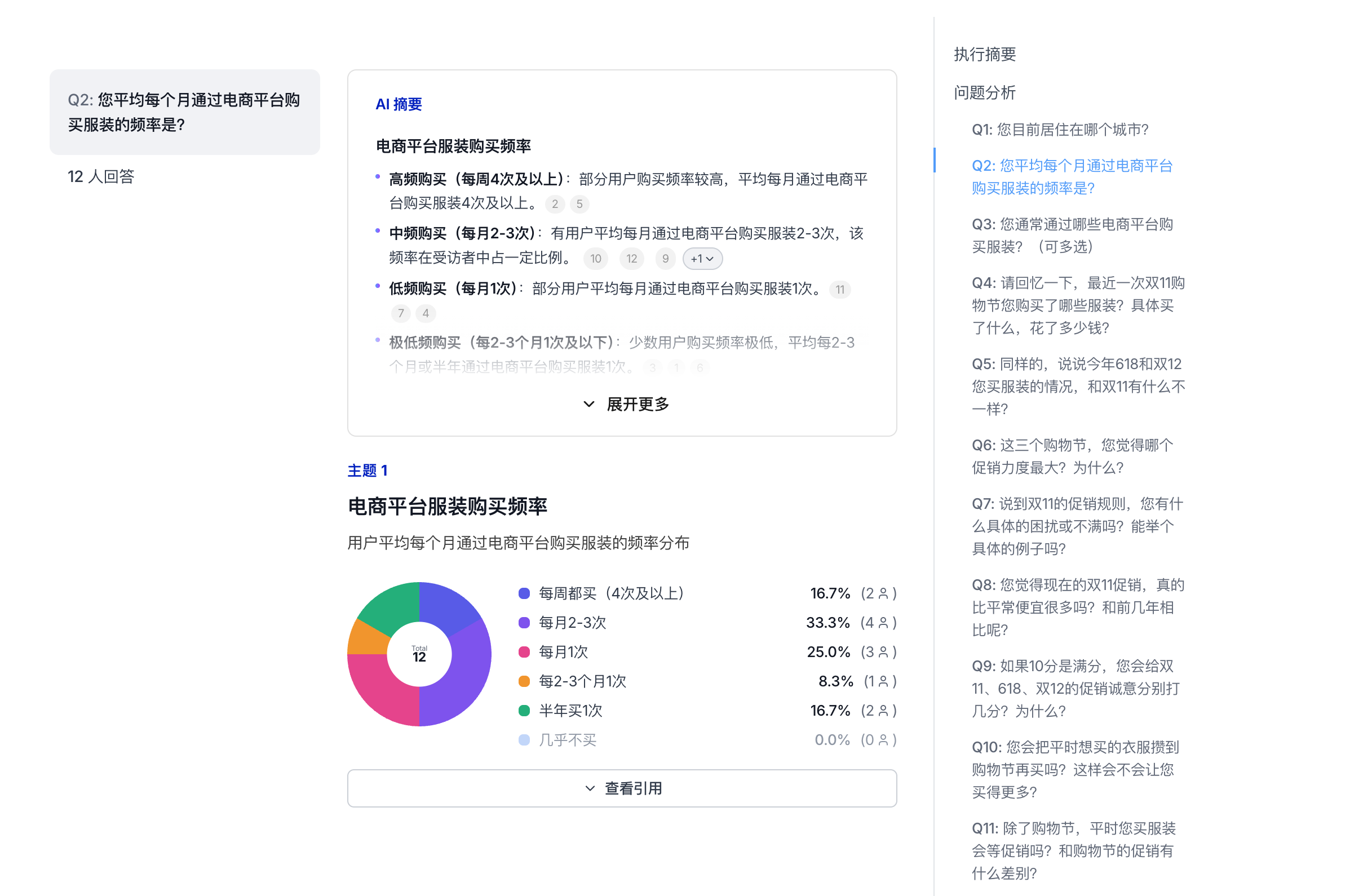The image size is (1372, 896).
Task: Click the person icon for 每周都买 row
Action: 883,593
